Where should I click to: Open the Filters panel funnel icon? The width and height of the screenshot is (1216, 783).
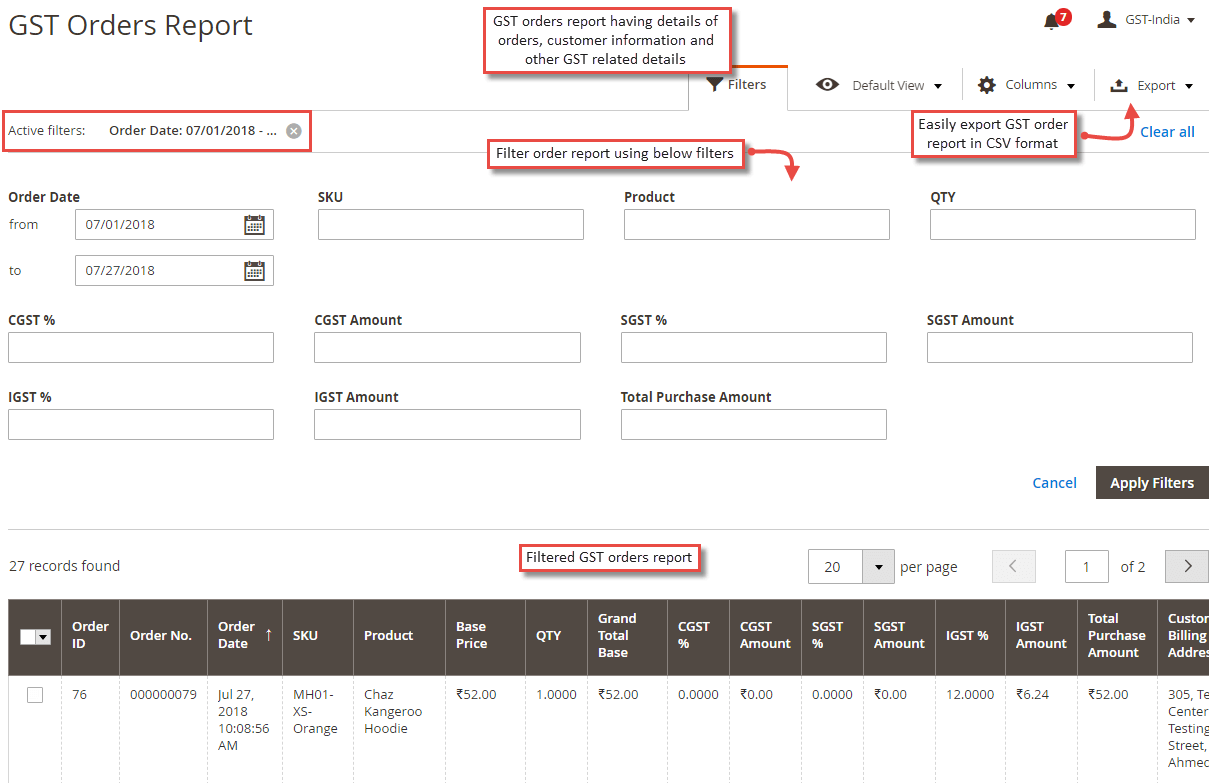[716, 84]
